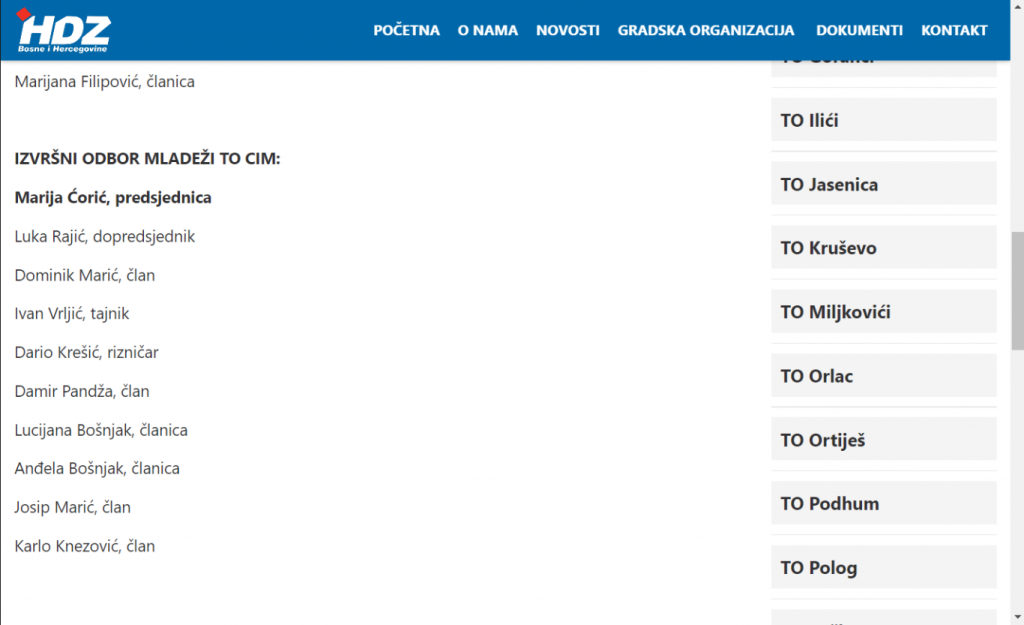The image size is (1024, 625).
Task: Click the name Marija Ćorić, predsjednica
Action: 113,198
